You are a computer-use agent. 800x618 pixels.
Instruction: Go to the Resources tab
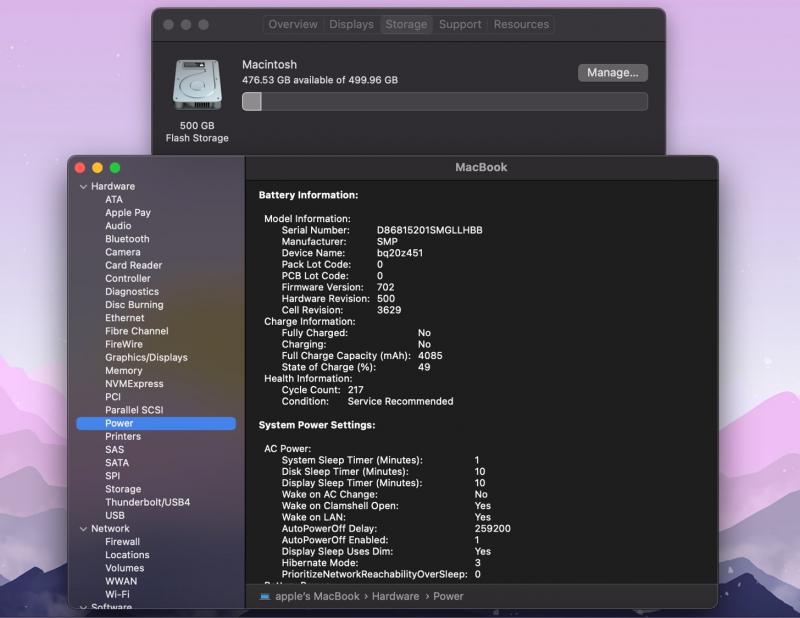pyautogui.click(x=521, y=24)
